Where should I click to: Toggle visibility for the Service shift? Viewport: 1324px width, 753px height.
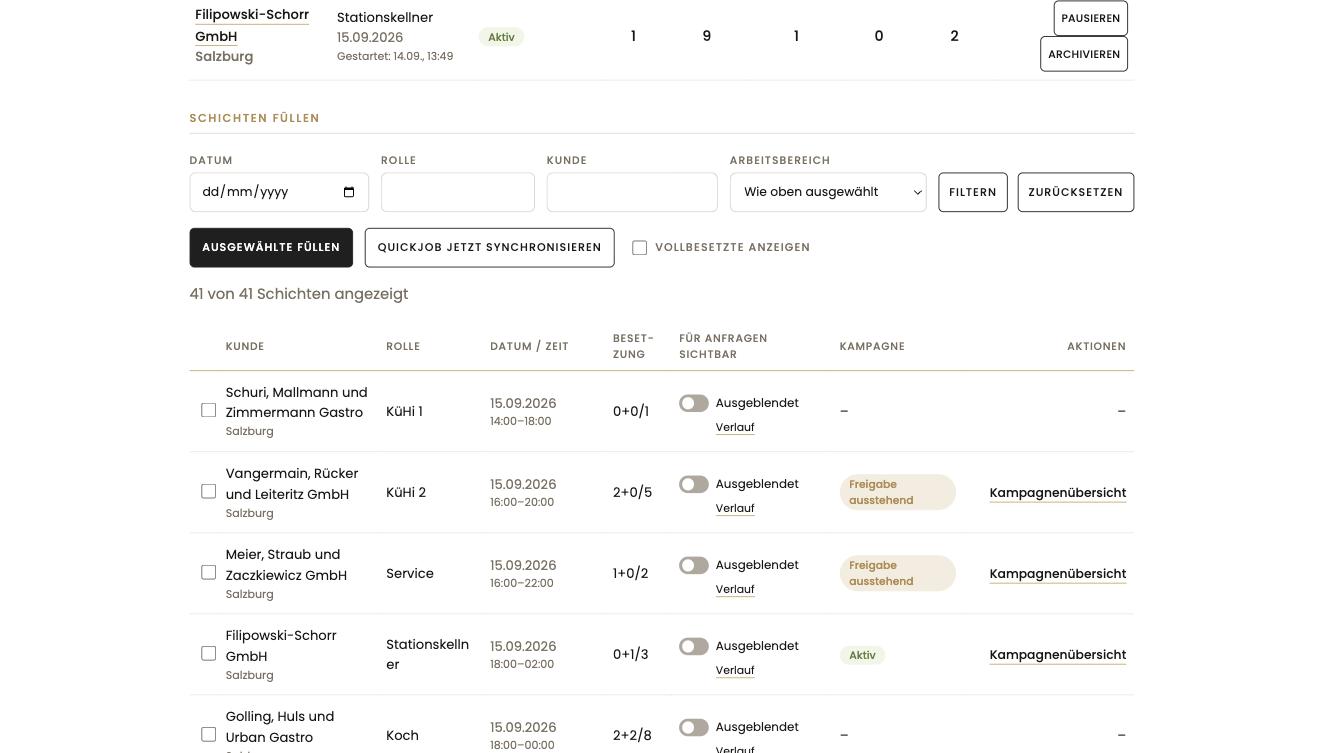[694, 565]
